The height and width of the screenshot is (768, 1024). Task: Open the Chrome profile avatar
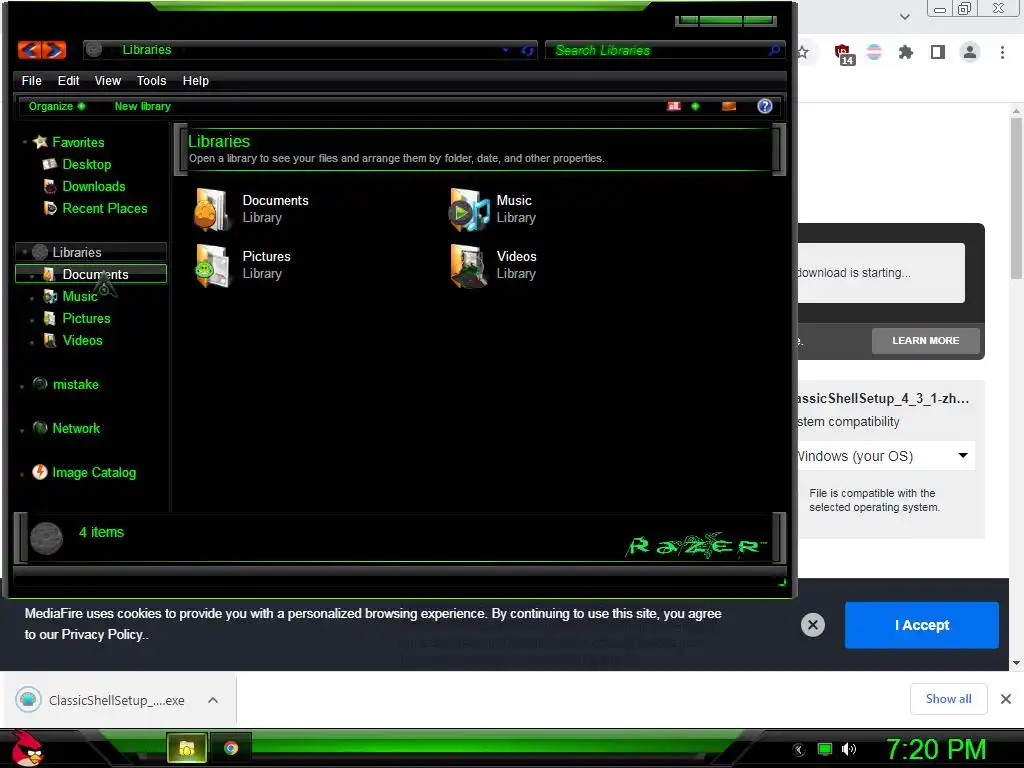pyautogui.click(x=970, y=52)
